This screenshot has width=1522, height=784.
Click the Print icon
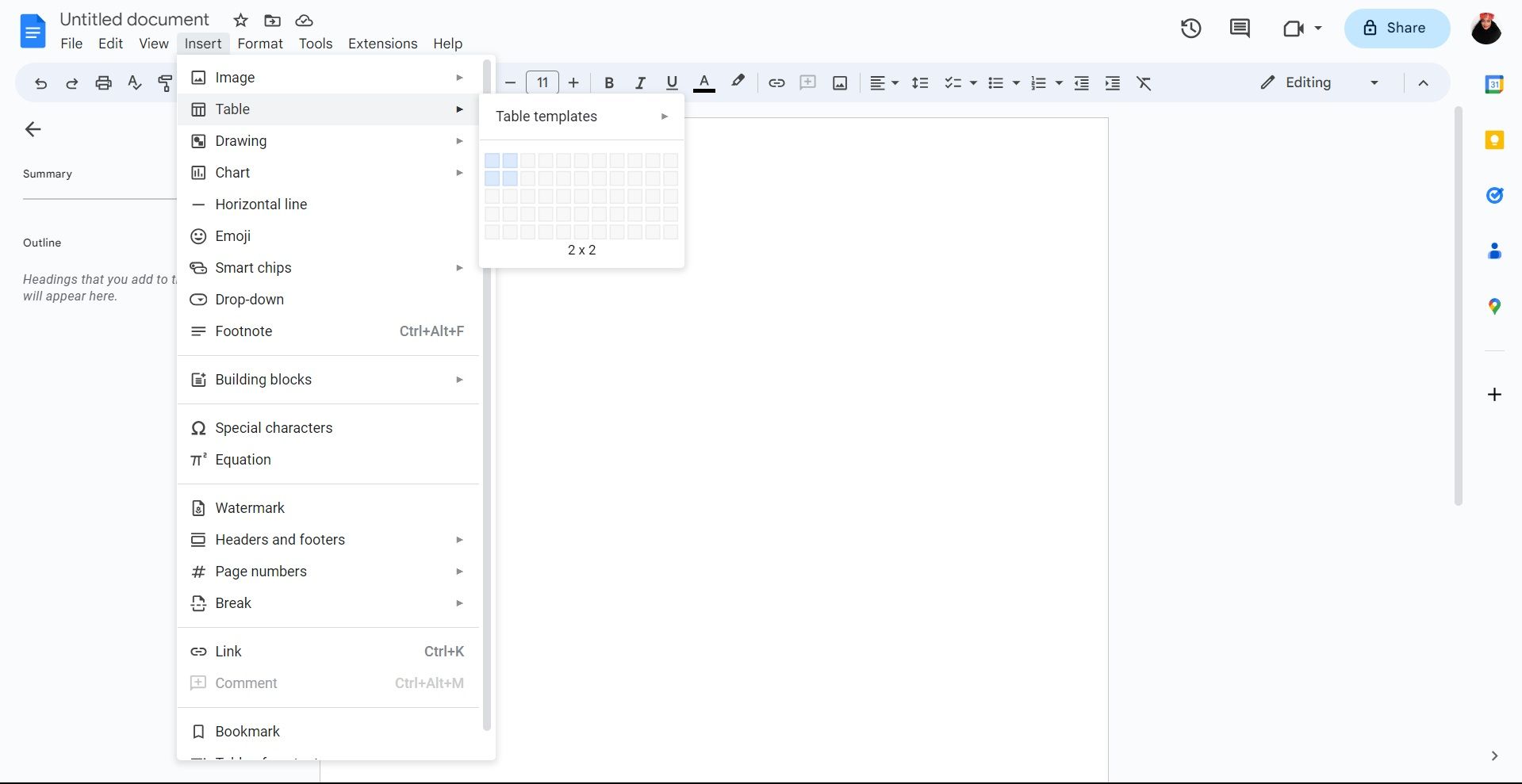pyautogui.click(x=103, y=82)
